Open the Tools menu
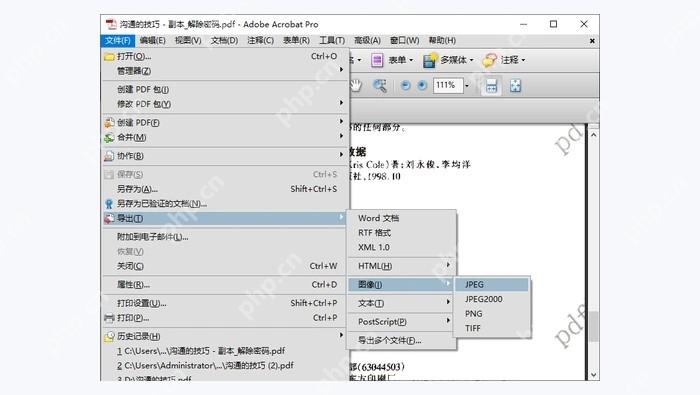Screen dimensions: 700x395 332,41
